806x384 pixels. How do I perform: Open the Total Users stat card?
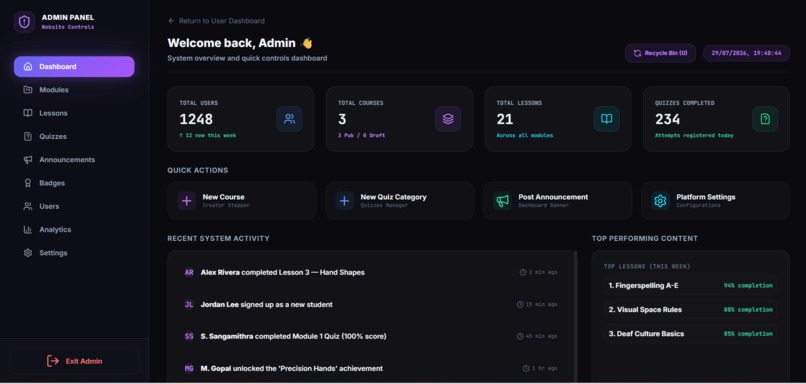click(241, 119)
